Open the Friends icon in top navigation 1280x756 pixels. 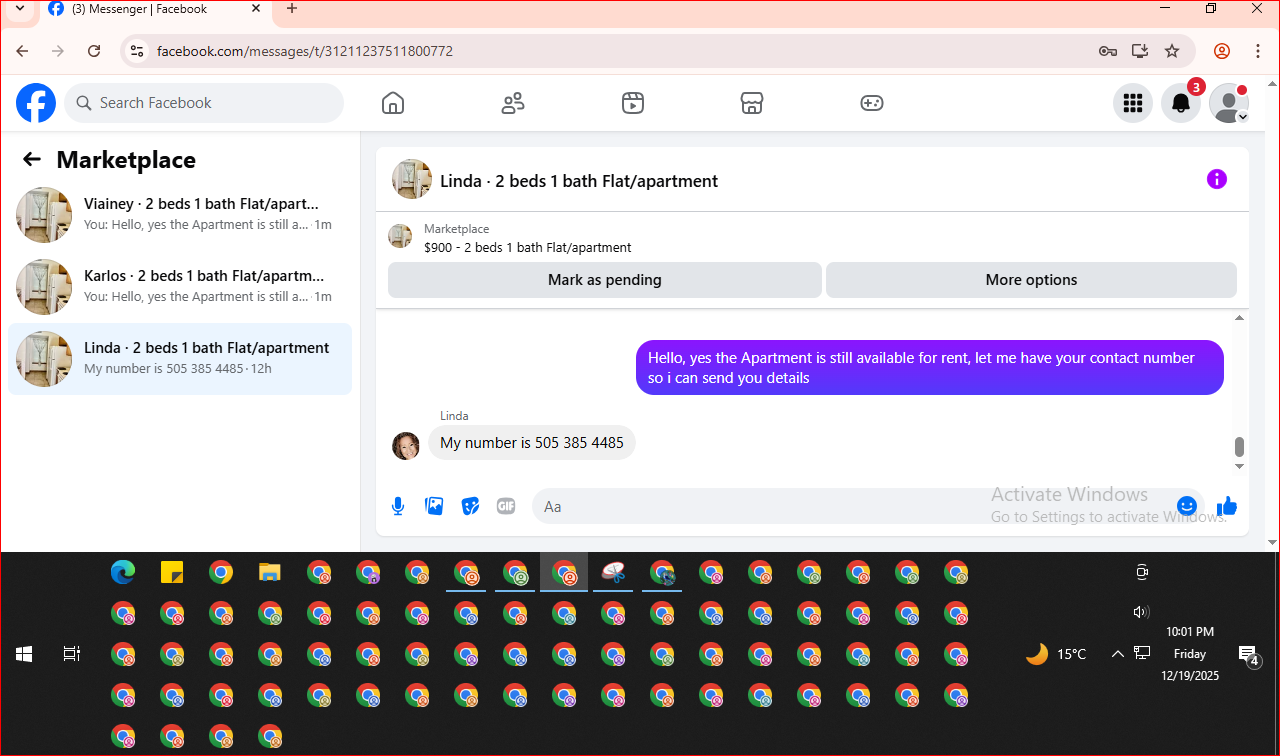click(x=513, y=103)
